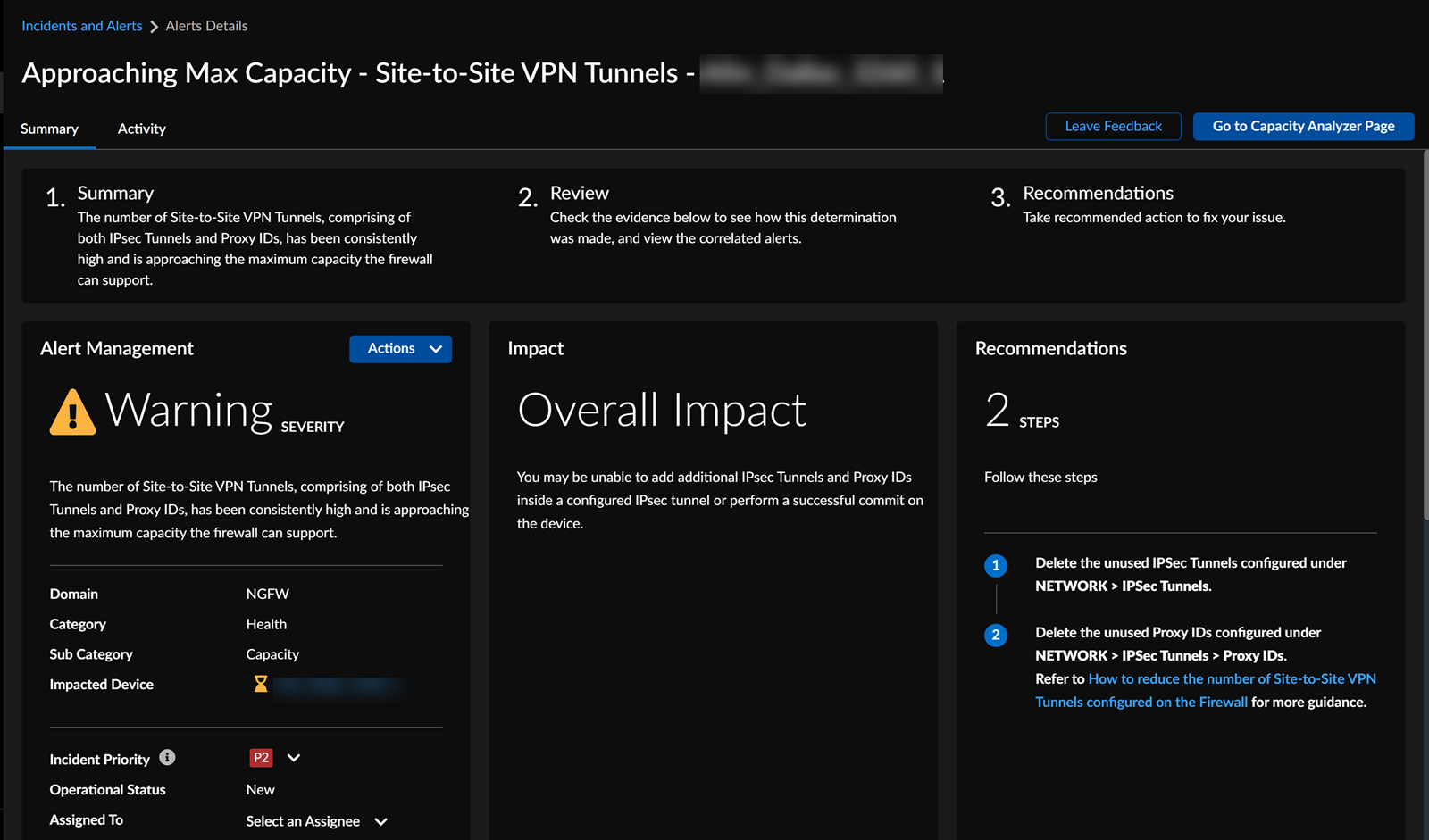Click the breadcrumb chevron separator arrow

click(154, 27)
